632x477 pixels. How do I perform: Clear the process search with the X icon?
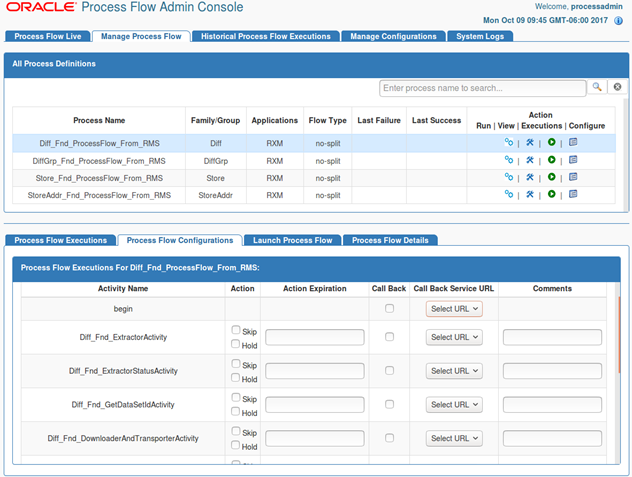[617, 87]
